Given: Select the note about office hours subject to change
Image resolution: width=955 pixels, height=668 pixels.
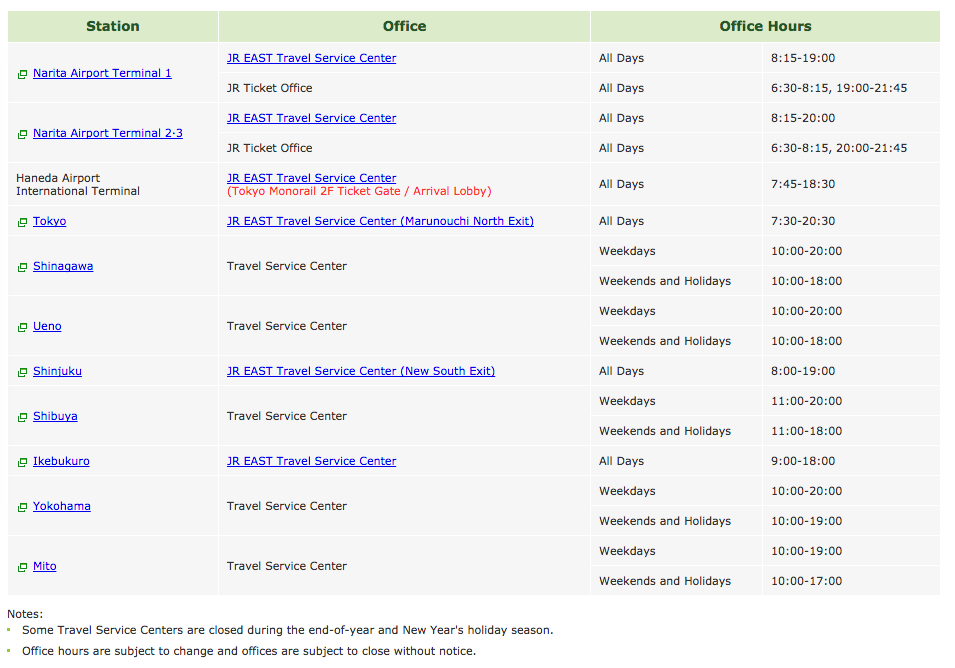Looking at the screenshot, I should click(248, 651).
